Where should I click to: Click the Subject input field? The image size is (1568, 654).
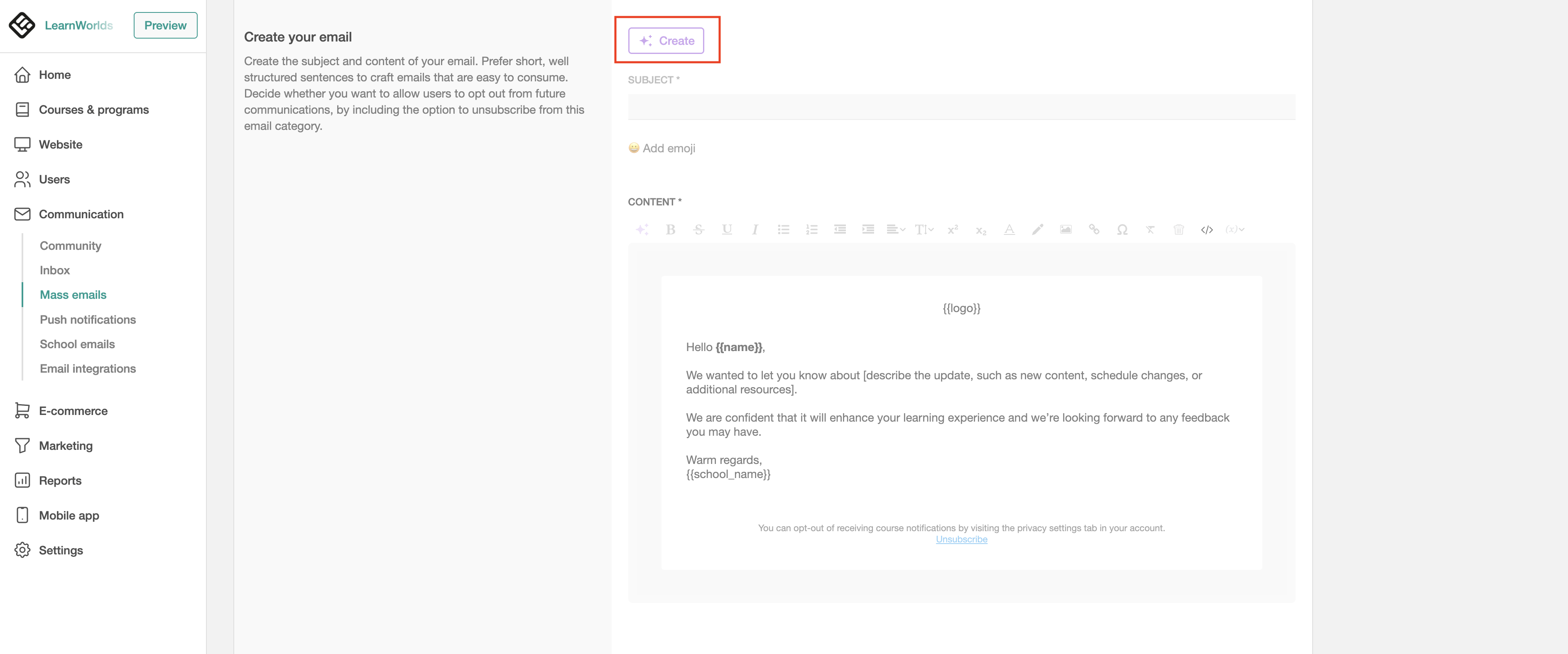coord(961,107)
